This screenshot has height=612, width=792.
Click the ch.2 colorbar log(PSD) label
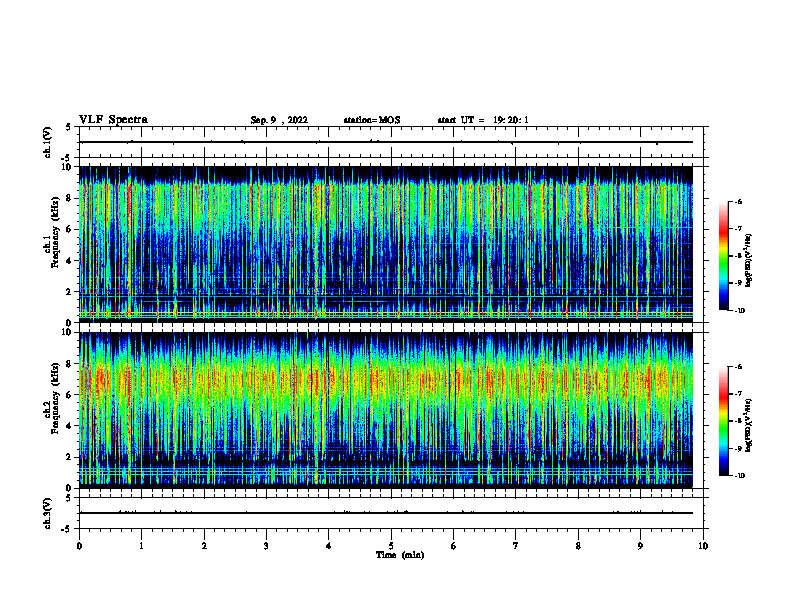pyautogui.click(x=749, y=426)
